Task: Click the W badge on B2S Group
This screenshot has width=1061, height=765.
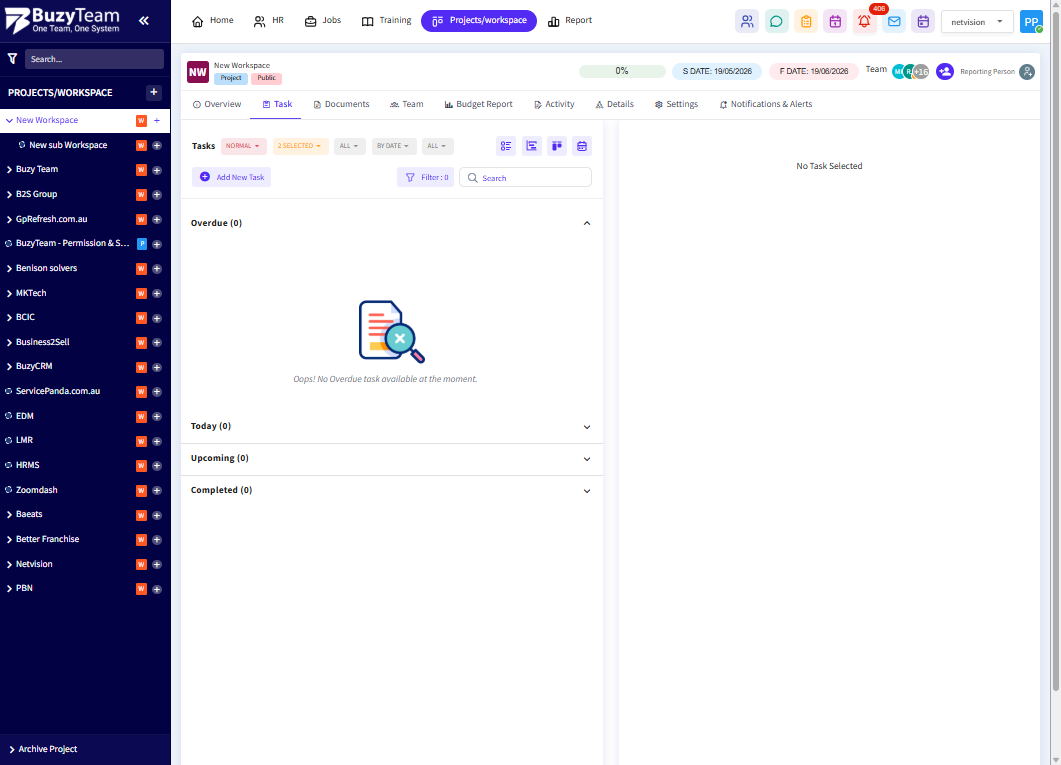Action: click(141, 195)
